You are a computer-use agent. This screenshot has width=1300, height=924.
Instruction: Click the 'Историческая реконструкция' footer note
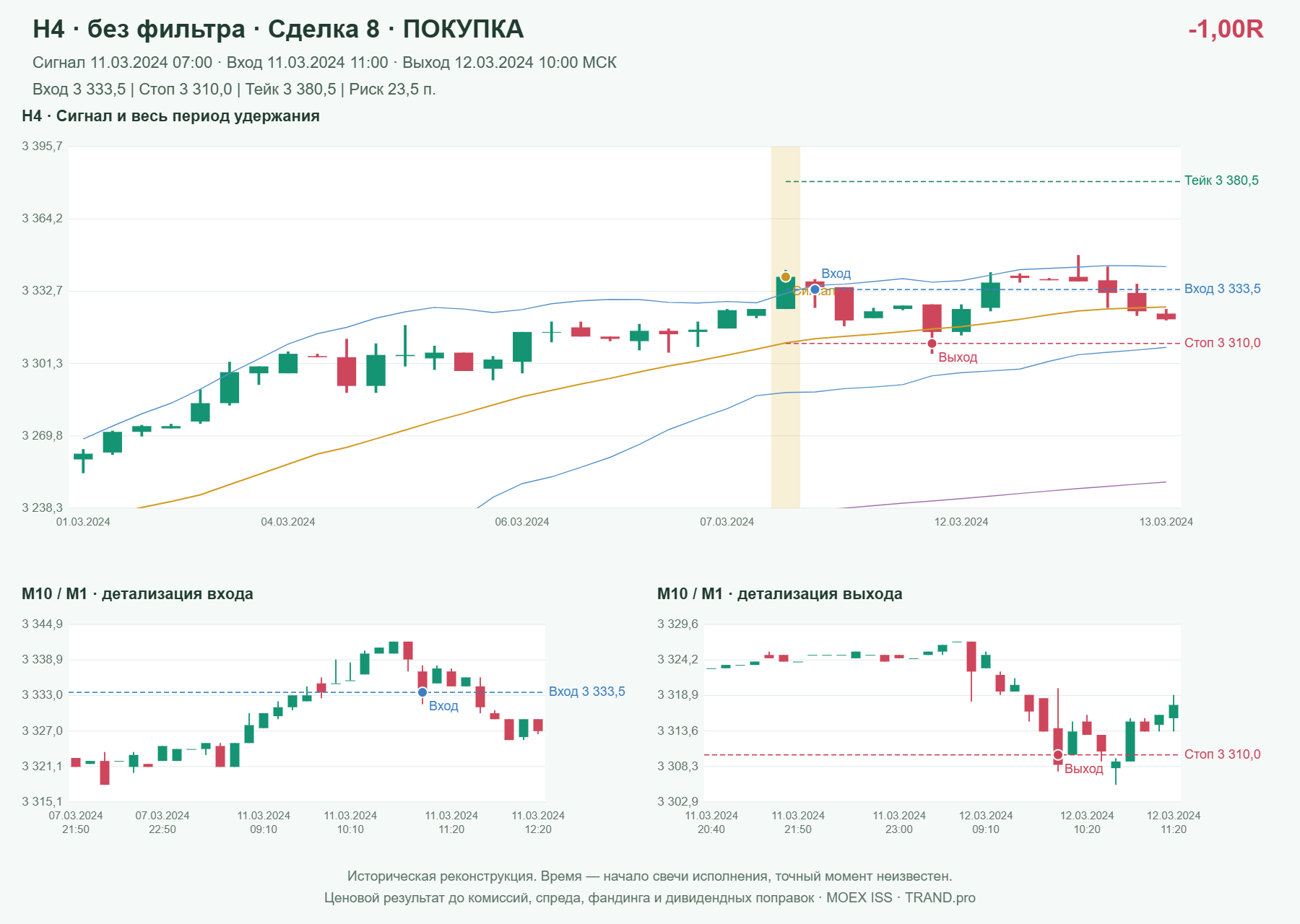tap(650, 876)
